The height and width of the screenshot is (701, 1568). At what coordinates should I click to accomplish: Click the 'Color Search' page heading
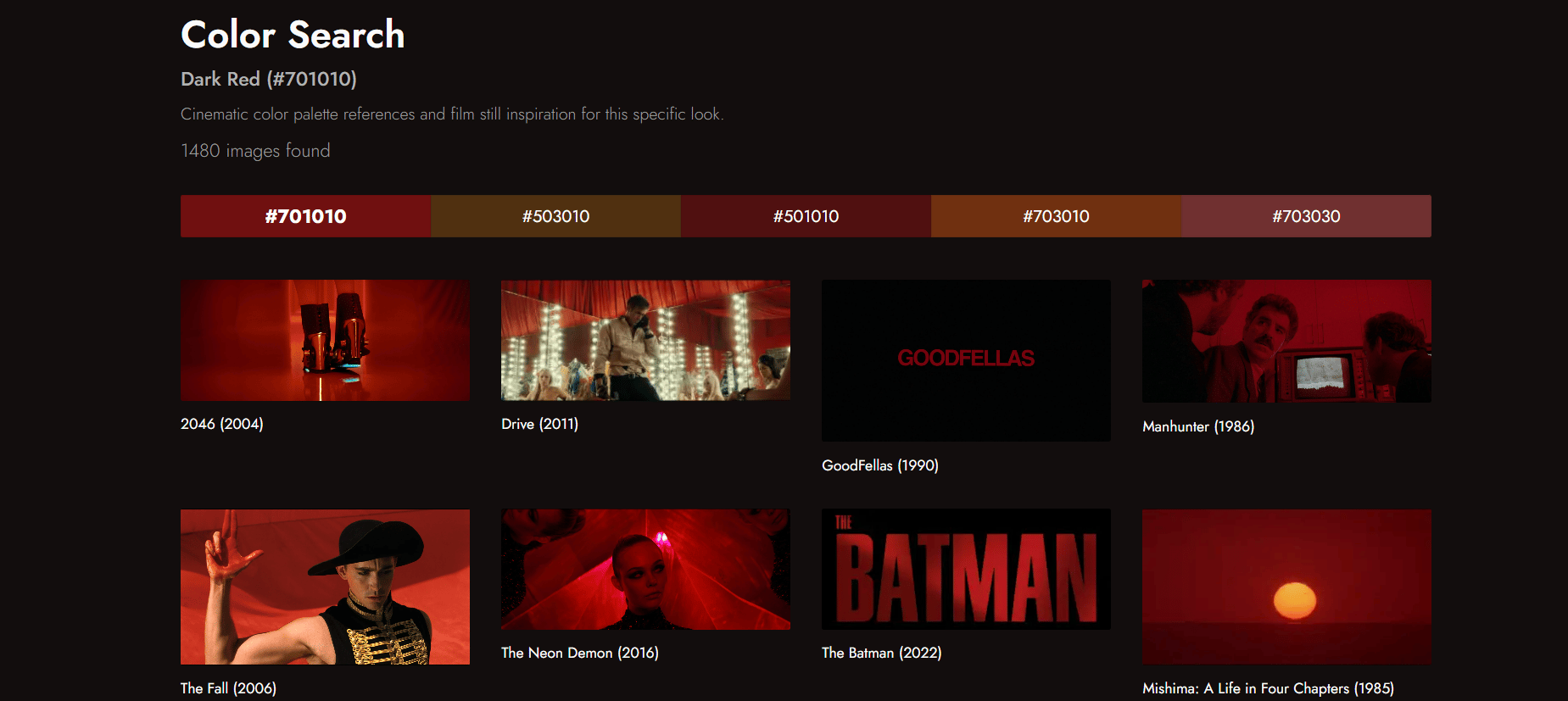(x=293, y=35)
